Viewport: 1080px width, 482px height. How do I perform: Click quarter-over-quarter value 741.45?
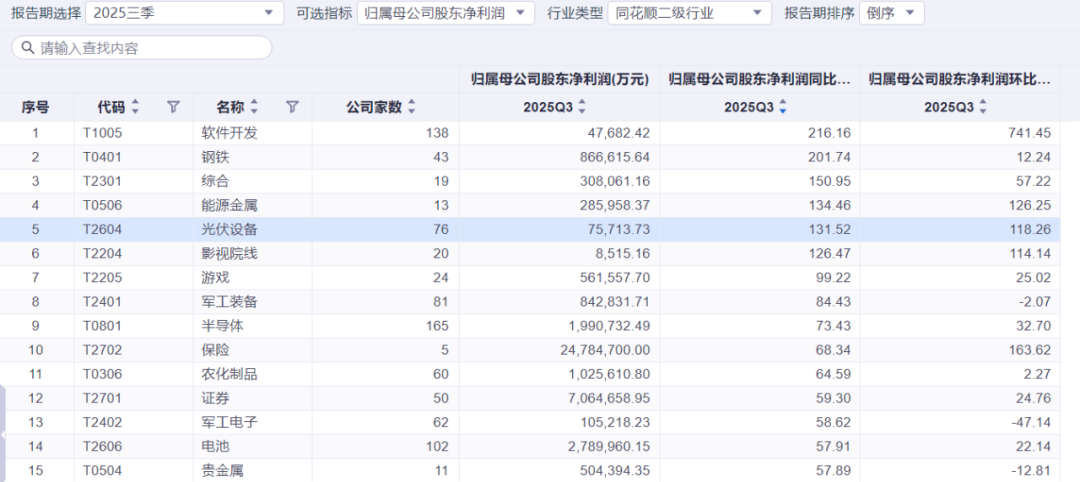click(1032, 133)
